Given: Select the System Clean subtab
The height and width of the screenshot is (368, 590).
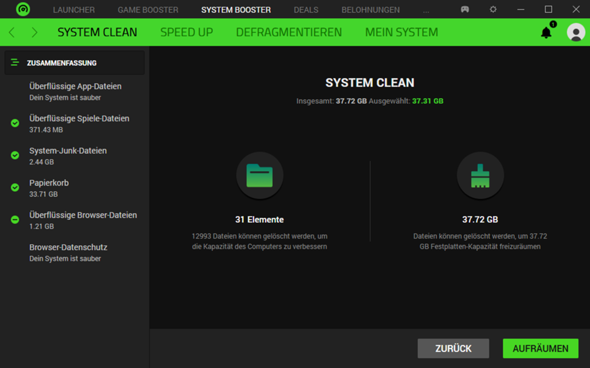Looking at the screenshot, I should tap(97, 32).
